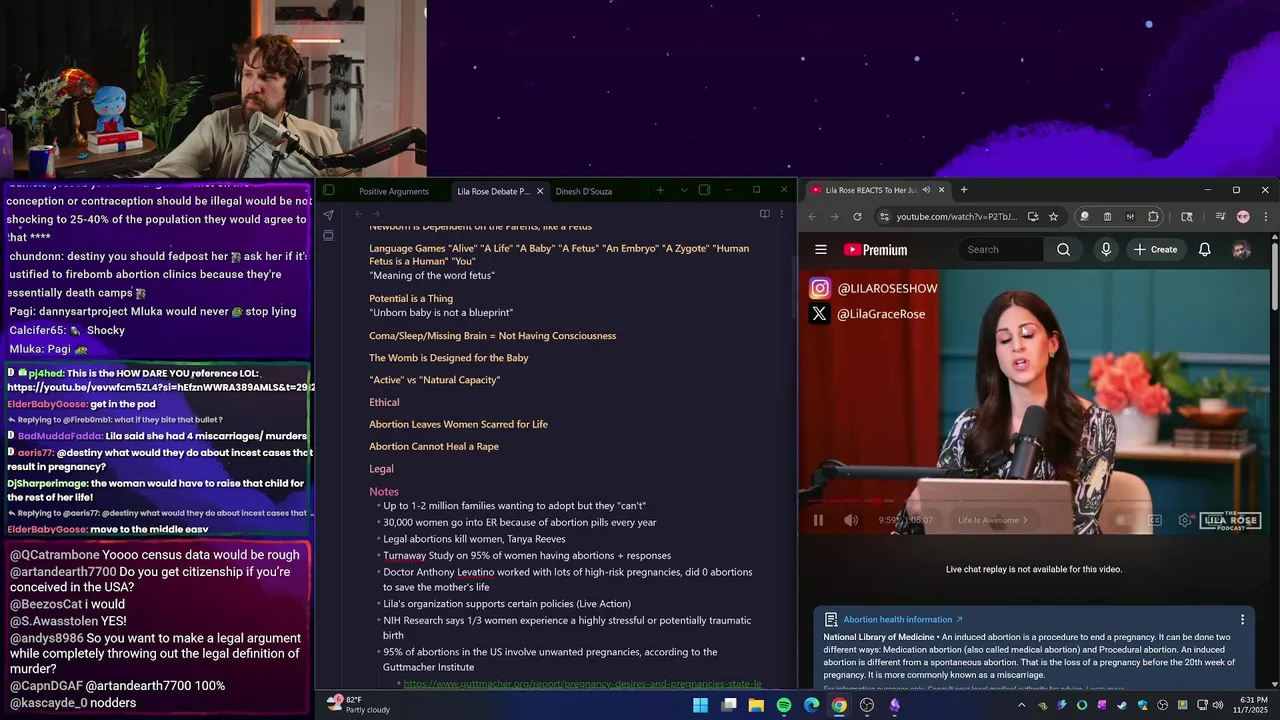The width and height of the screenshot is (1280, 720).
Task: Switch note to reading view book icon
Action: tap(764, 214)
